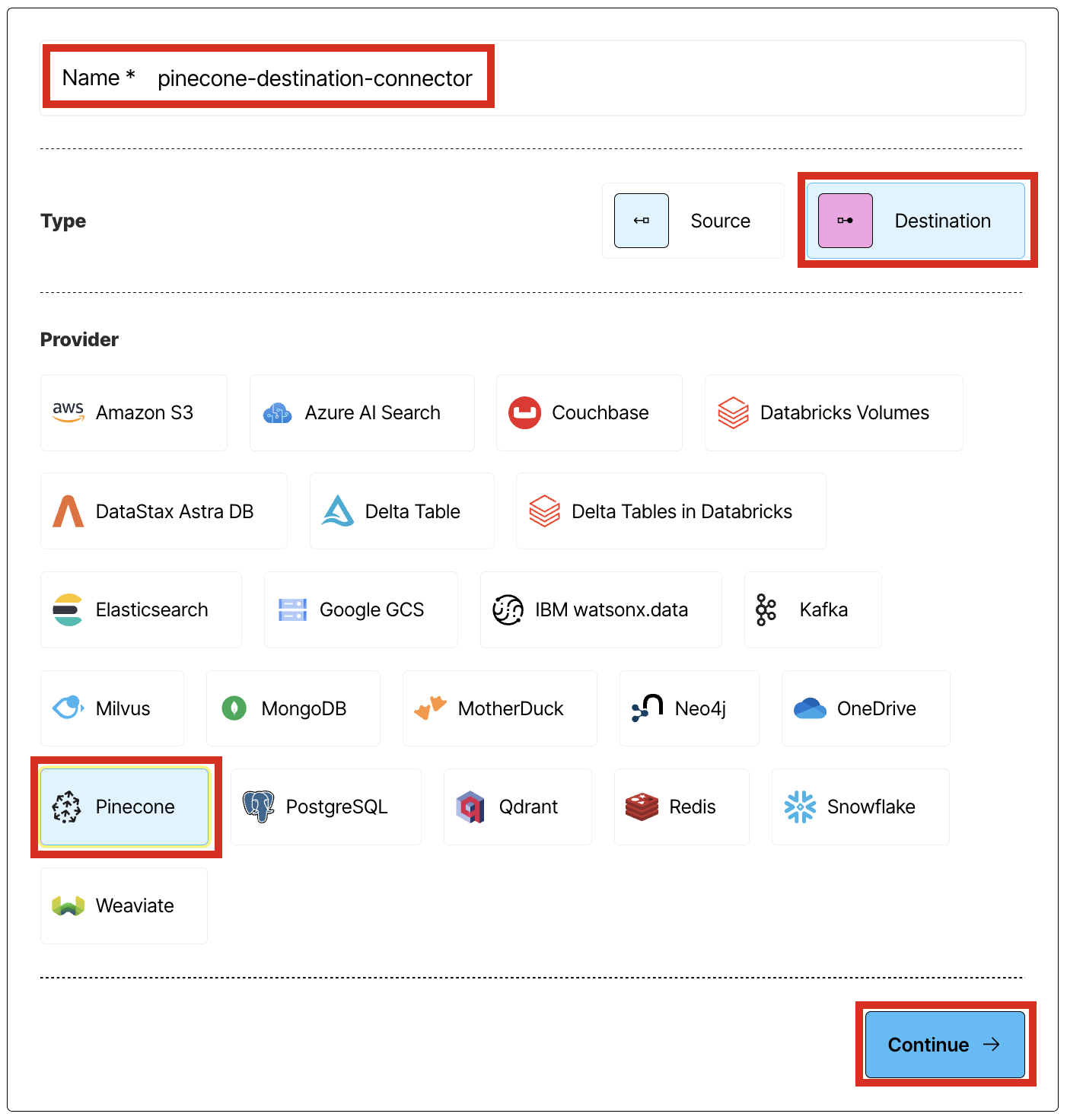The image size is (1067, 1120).
Task: Click the Continue button
Action: [944, 1045]
